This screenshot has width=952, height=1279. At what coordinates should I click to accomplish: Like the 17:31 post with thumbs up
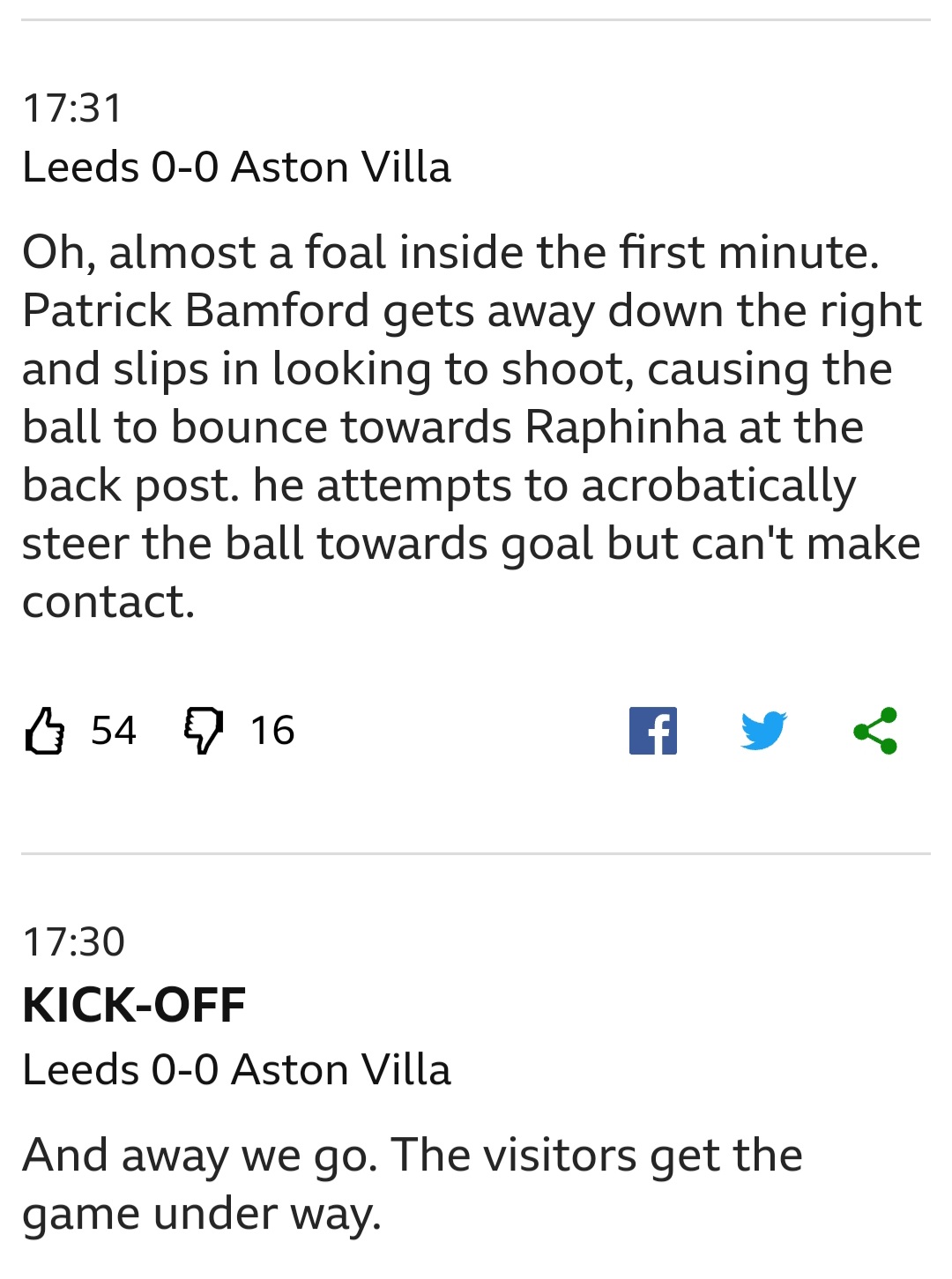pos(45,731)
